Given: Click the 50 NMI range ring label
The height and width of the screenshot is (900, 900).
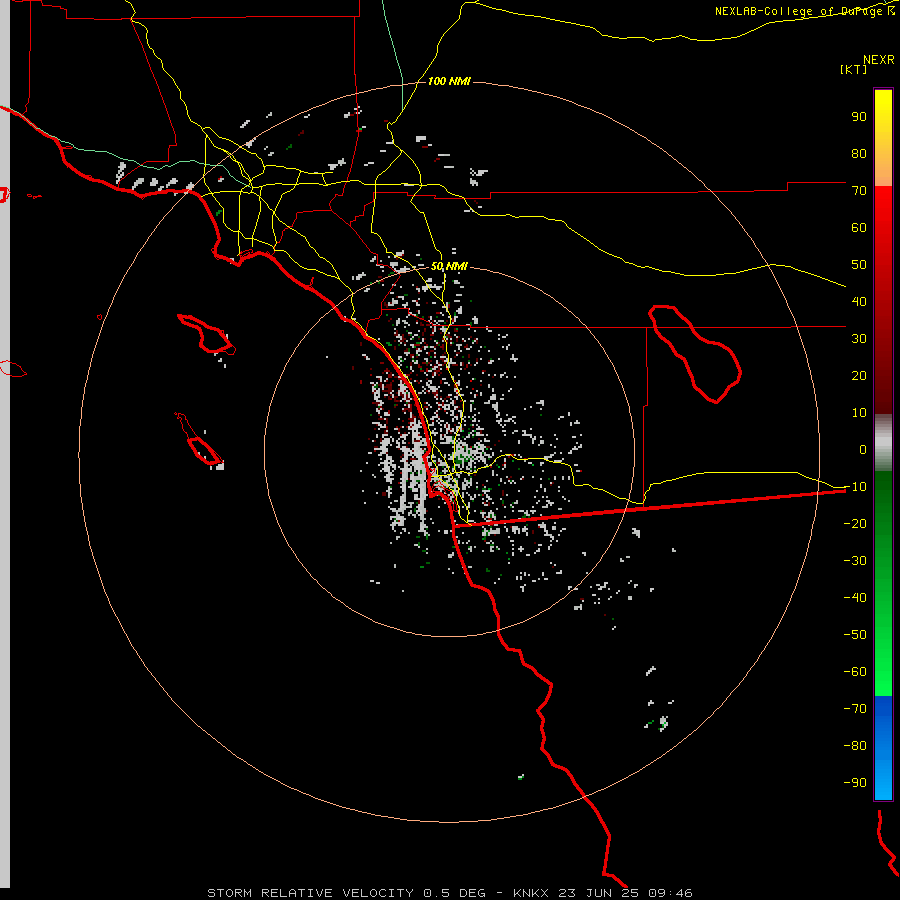Looking at the screenshot, I should 449,266.
